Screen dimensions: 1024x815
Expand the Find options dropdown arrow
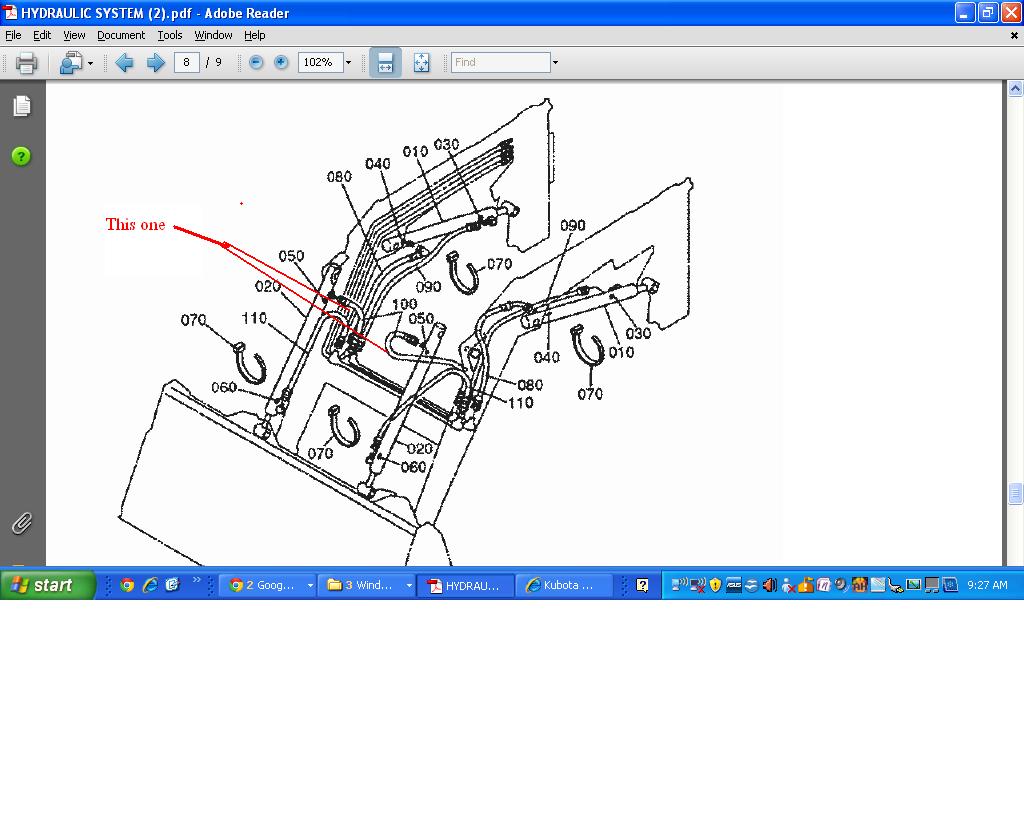(x=555, y=62)
